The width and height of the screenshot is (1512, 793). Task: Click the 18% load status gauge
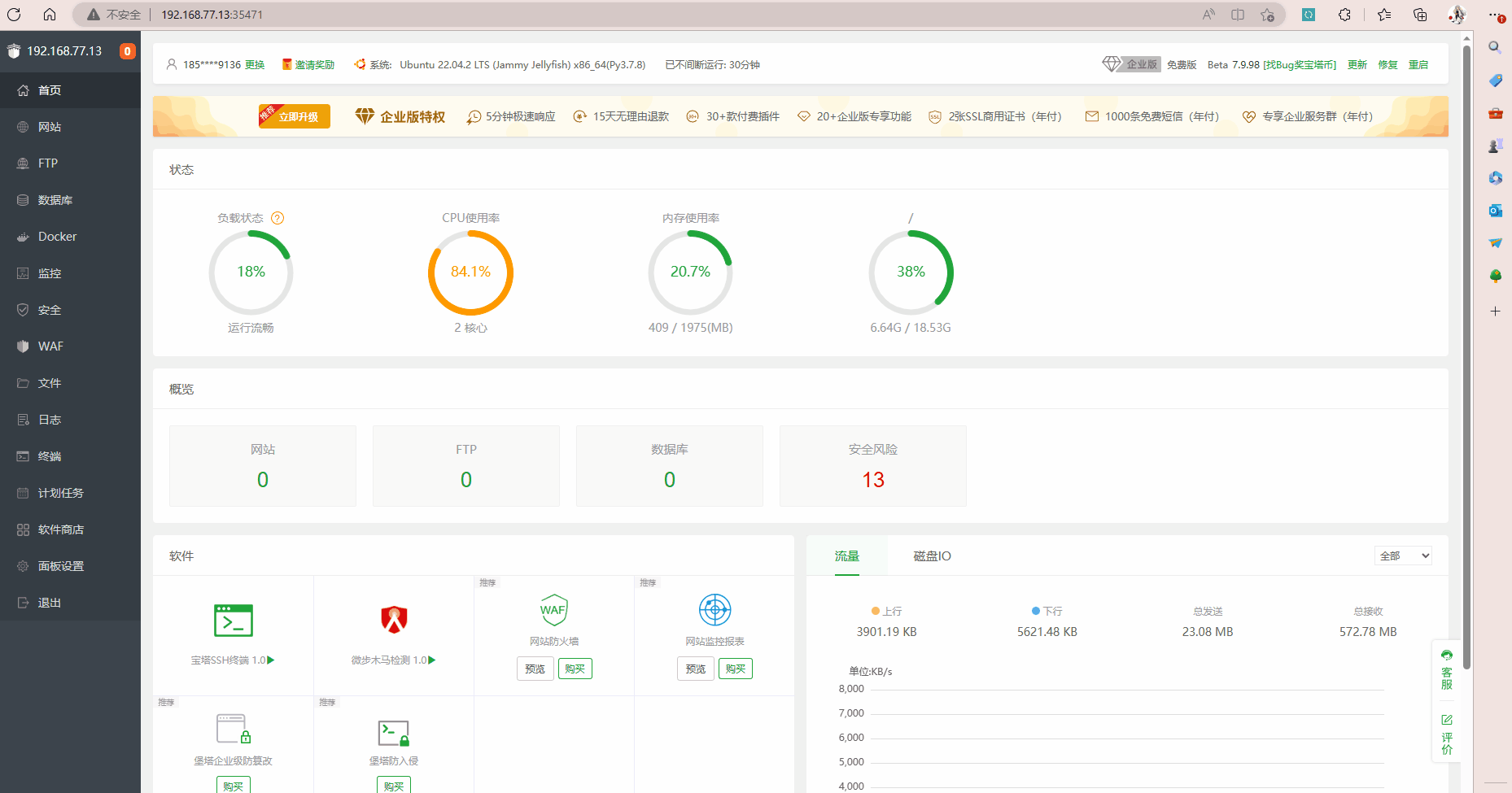coord(251,272)
